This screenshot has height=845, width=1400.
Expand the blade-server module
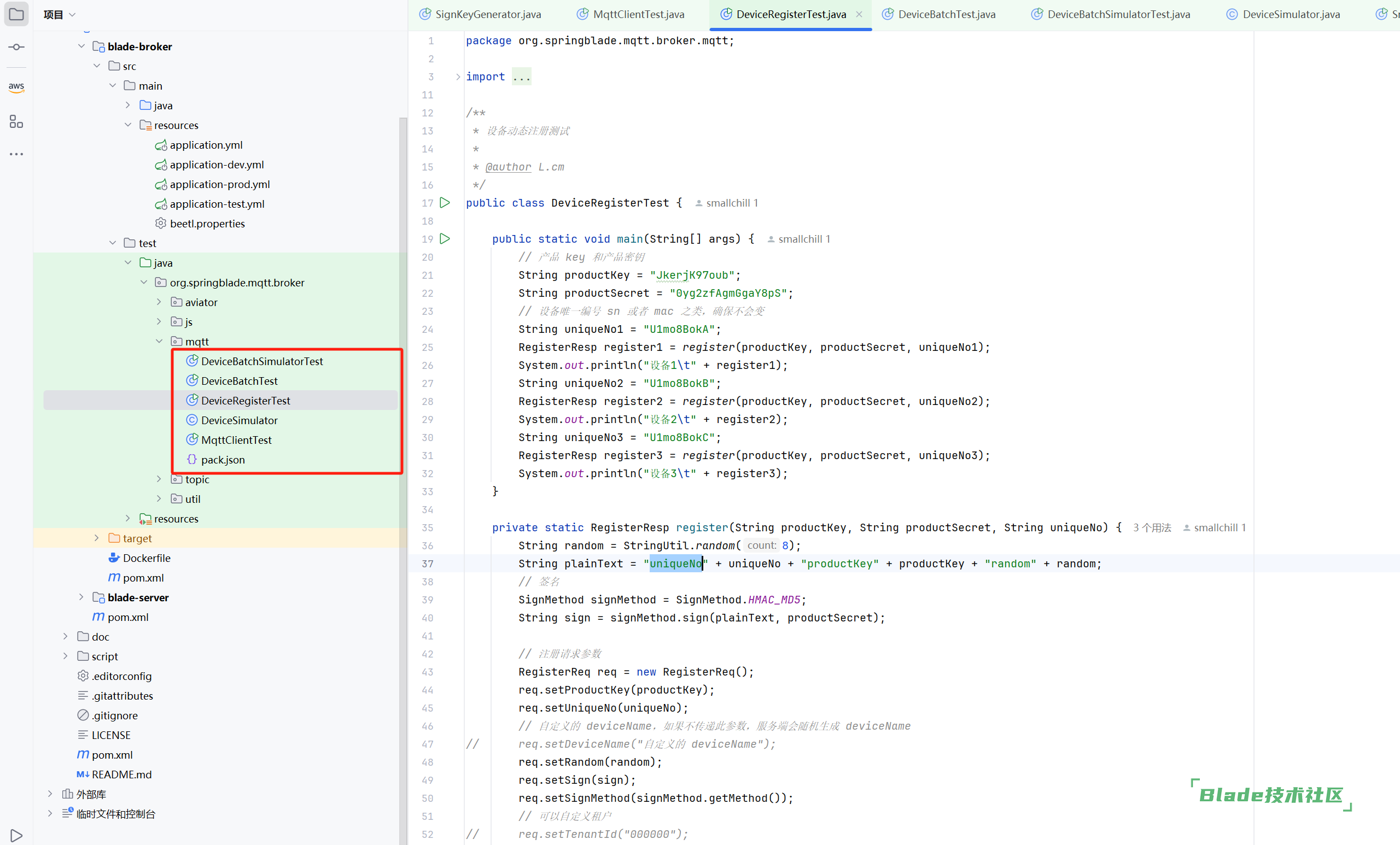point(81,597)
